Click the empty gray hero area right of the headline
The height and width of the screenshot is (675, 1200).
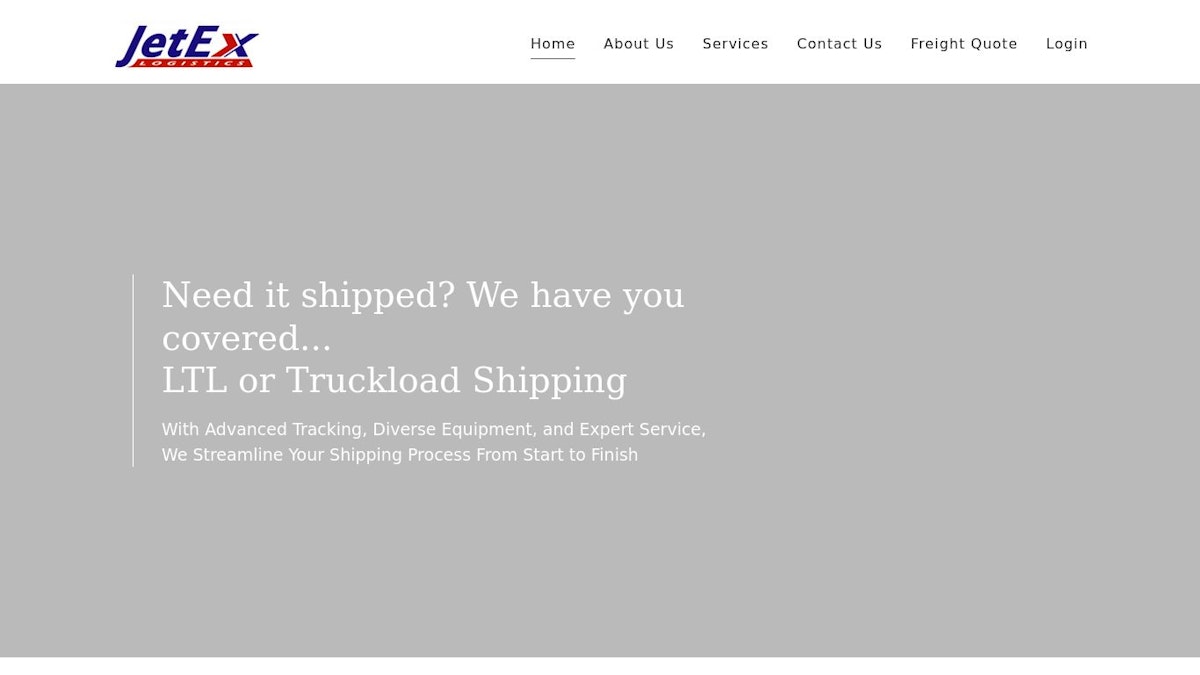(x=950, y=370)
